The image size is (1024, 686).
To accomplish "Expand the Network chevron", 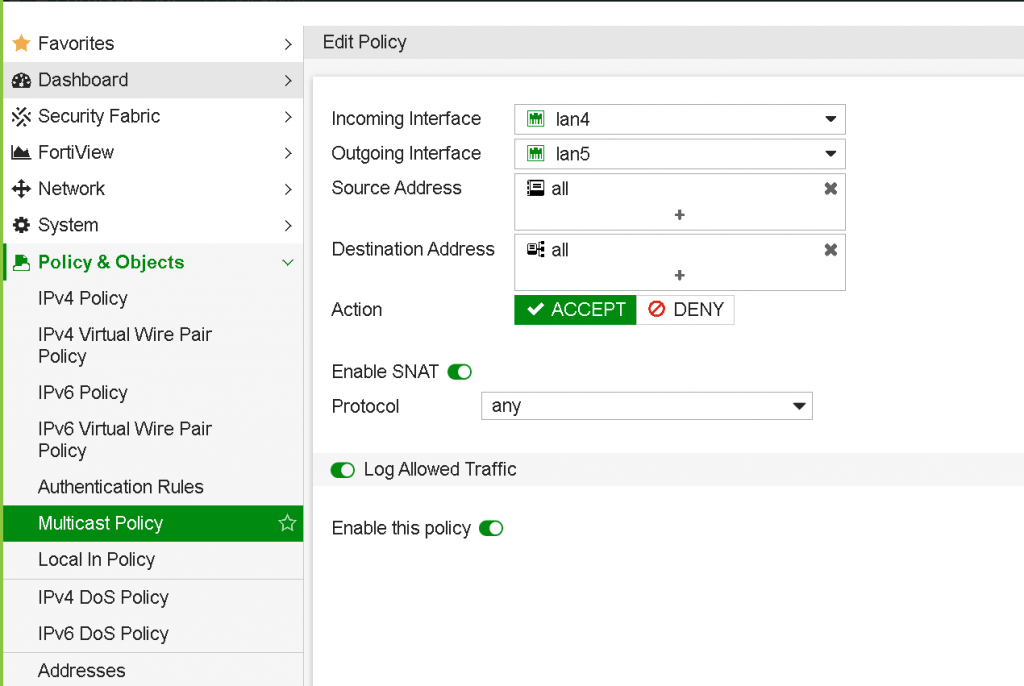I will click(288, 189).
